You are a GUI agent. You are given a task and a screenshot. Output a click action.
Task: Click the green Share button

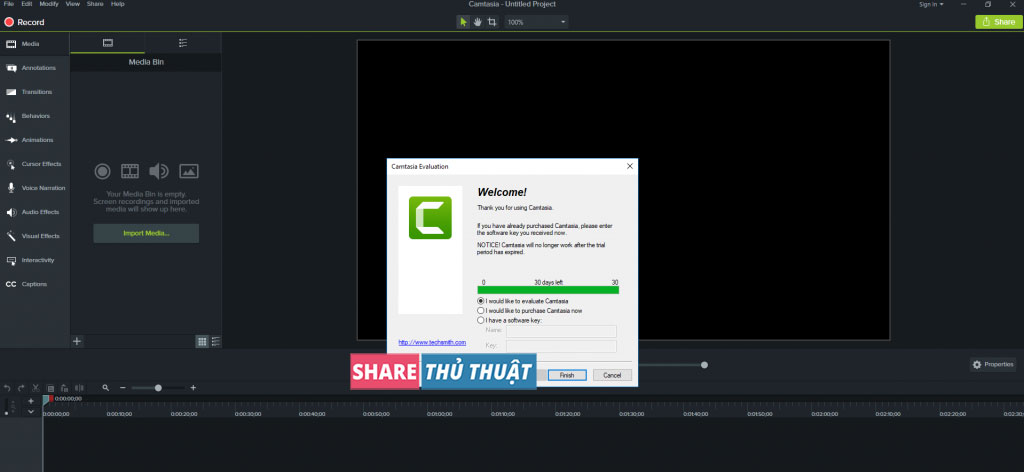pos(999,22)
